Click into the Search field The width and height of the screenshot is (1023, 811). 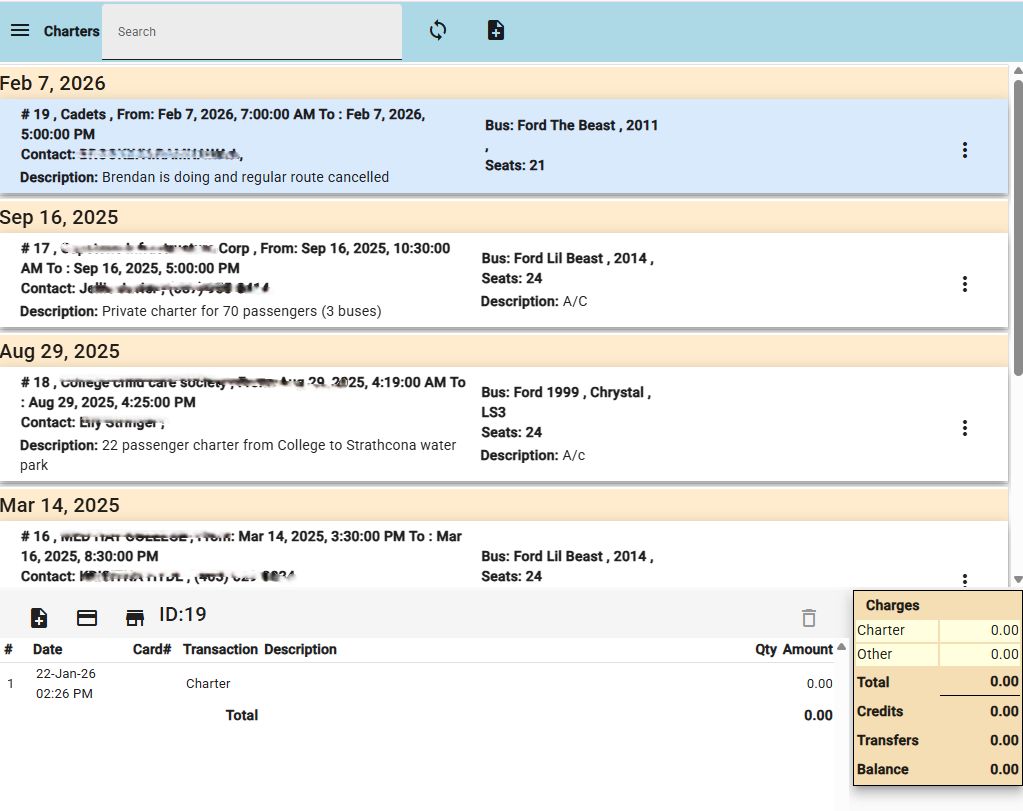(252, 32)
